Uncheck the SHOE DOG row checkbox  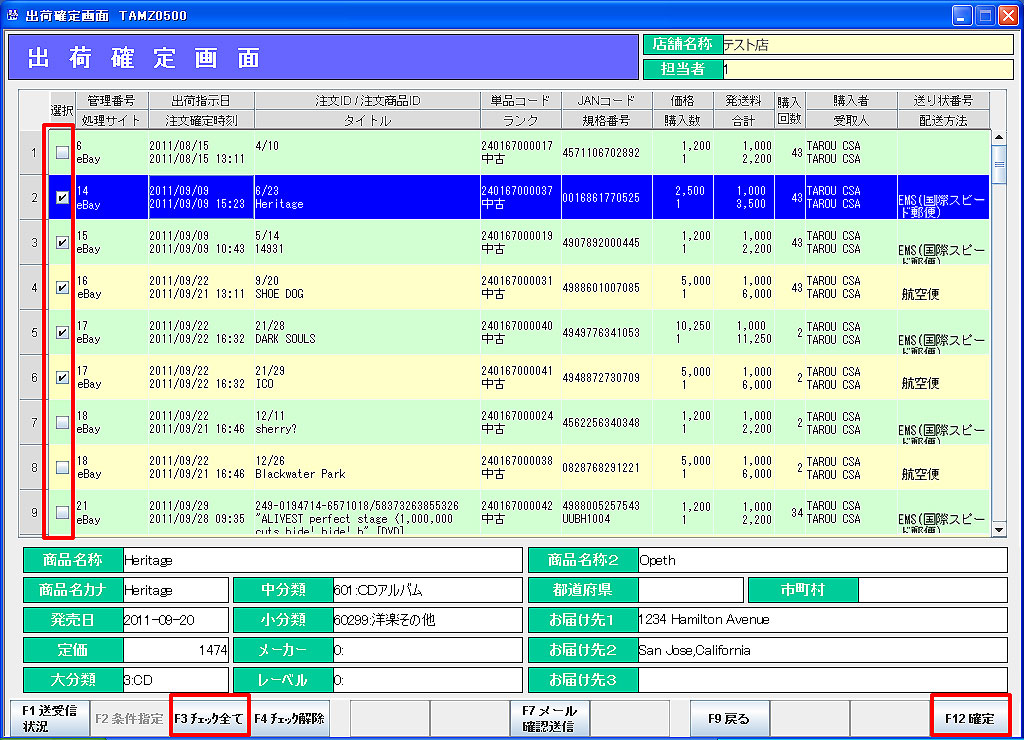click(x=63, y=288)
